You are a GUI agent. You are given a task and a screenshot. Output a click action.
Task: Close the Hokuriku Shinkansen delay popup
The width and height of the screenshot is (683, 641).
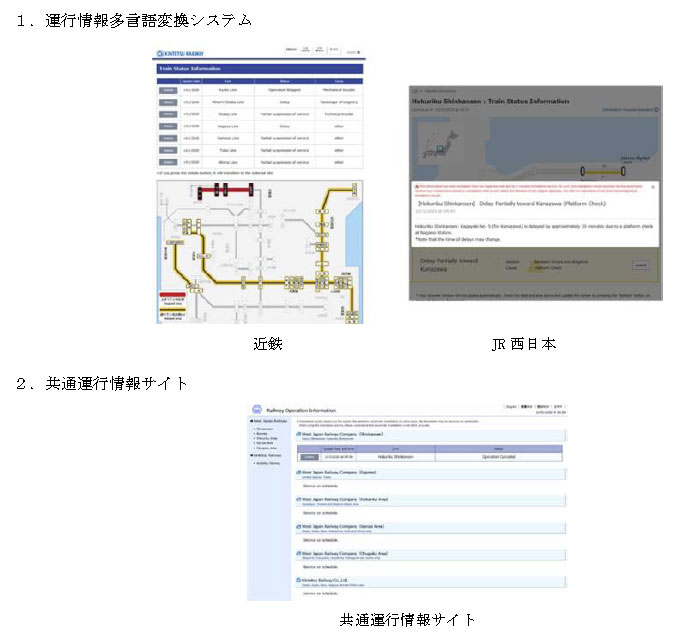pyautogui.click(x=653, y=187)
